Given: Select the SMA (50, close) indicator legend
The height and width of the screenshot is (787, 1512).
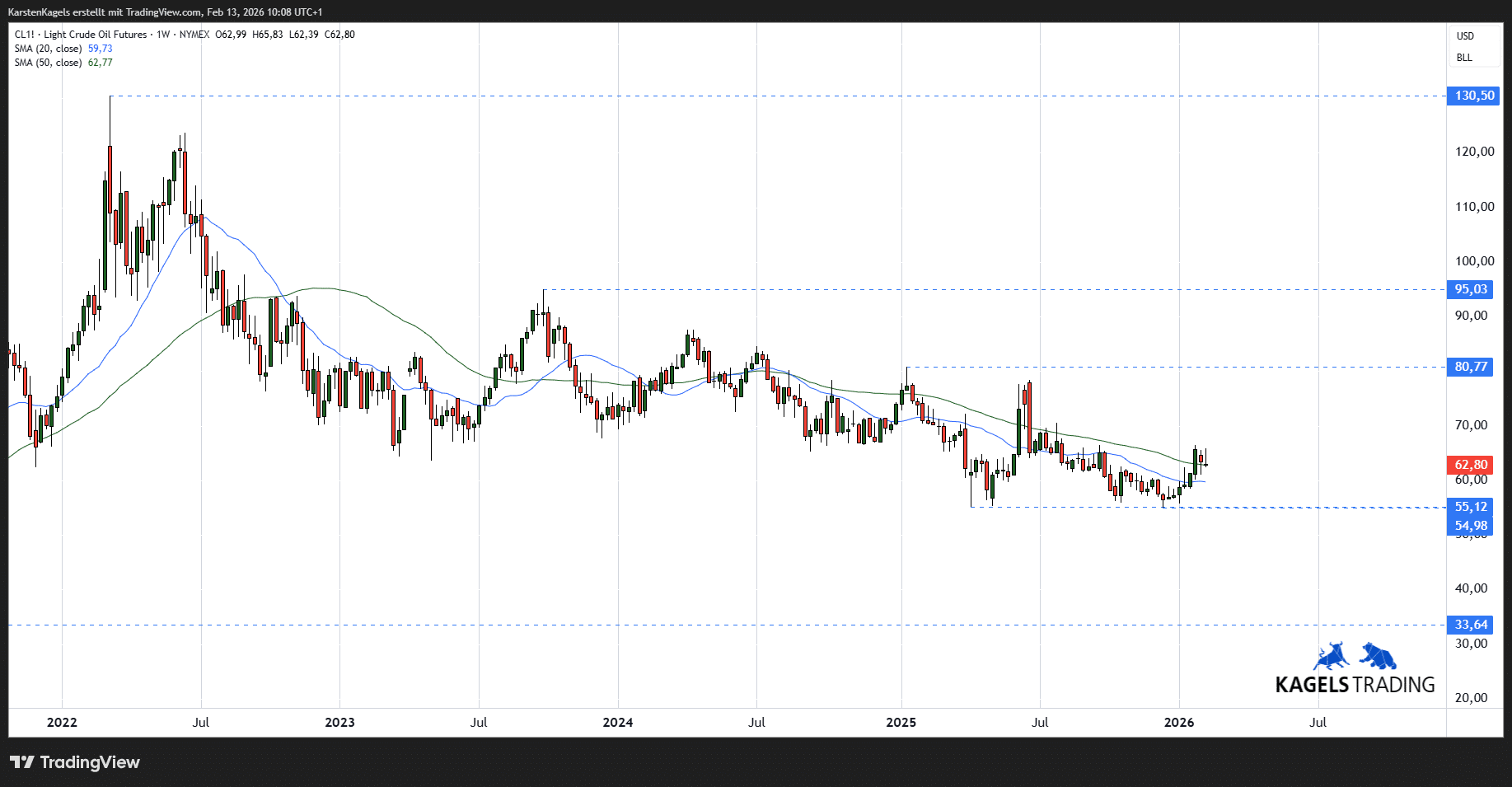Looking at the screenshot, I should pos(48,63).
